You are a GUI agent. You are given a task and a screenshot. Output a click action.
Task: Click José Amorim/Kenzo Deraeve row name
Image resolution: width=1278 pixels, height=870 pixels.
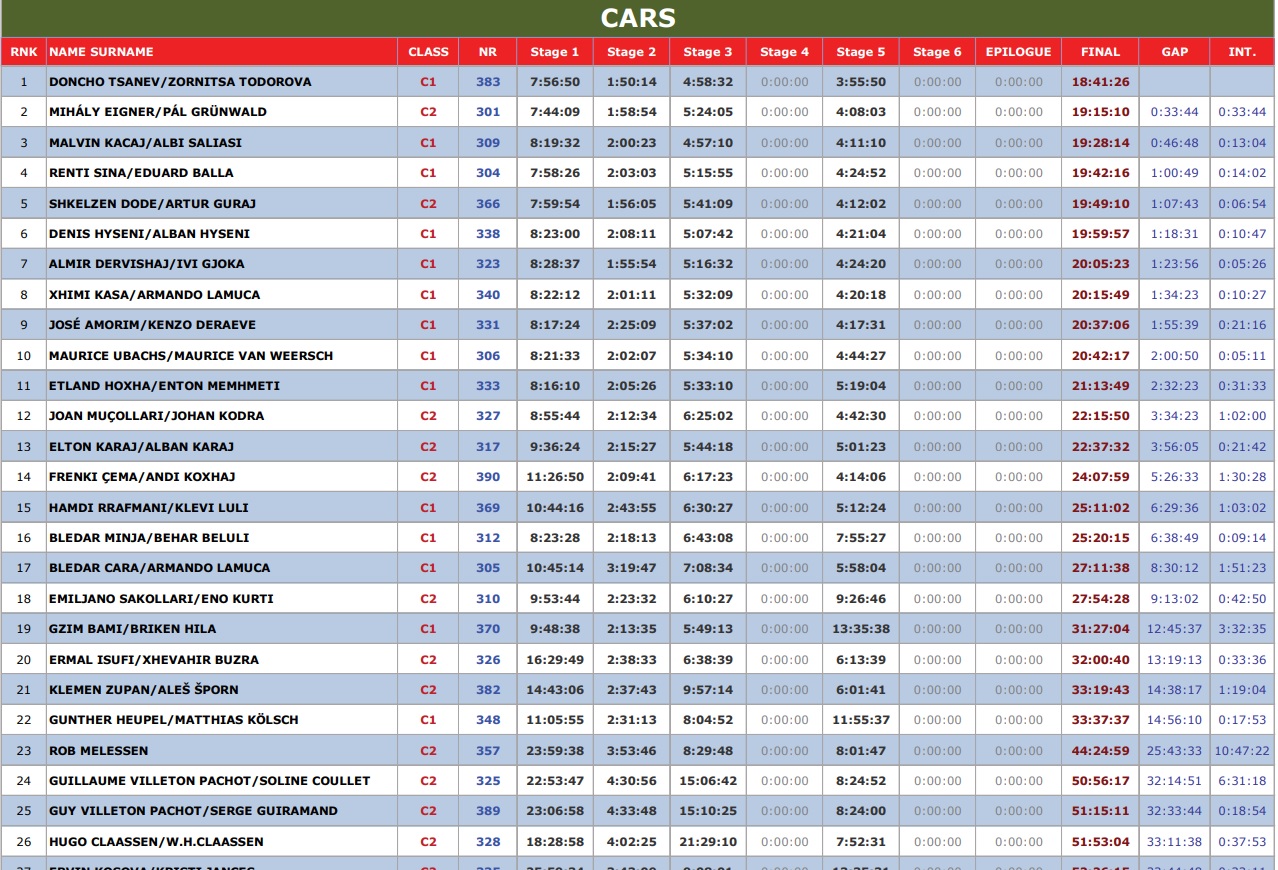pyautogui.click(x=152, y=325)
